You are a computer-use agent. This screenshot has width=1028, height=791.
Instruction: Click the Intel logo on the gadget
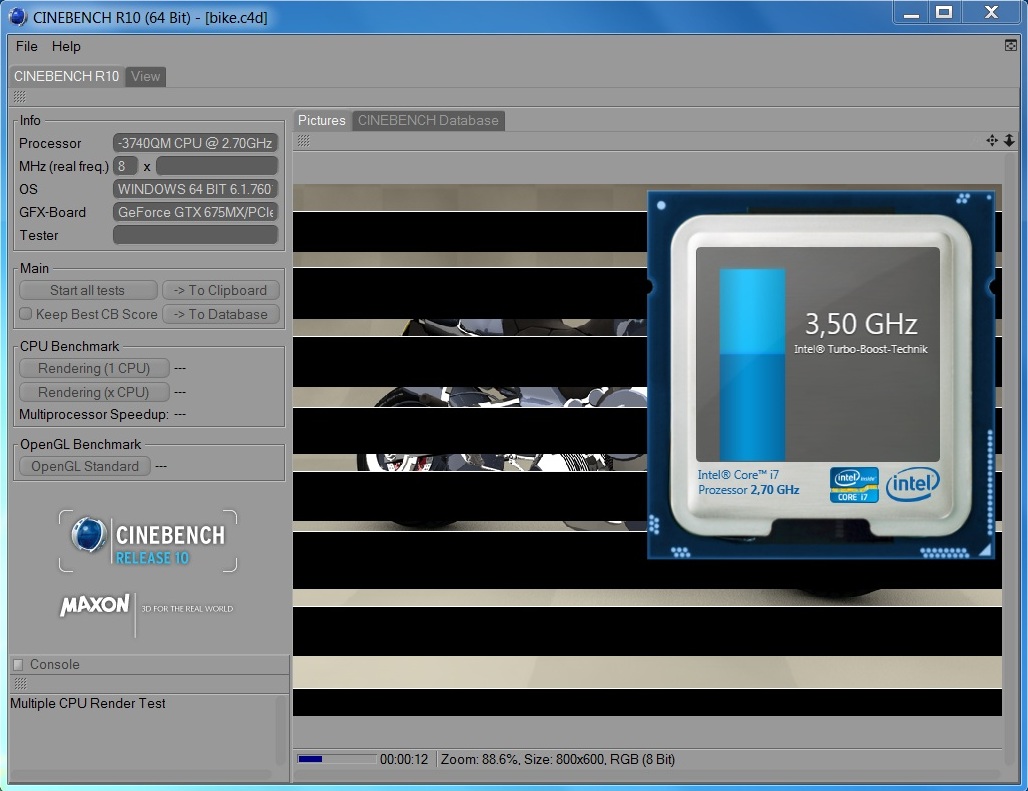[913, 484]
